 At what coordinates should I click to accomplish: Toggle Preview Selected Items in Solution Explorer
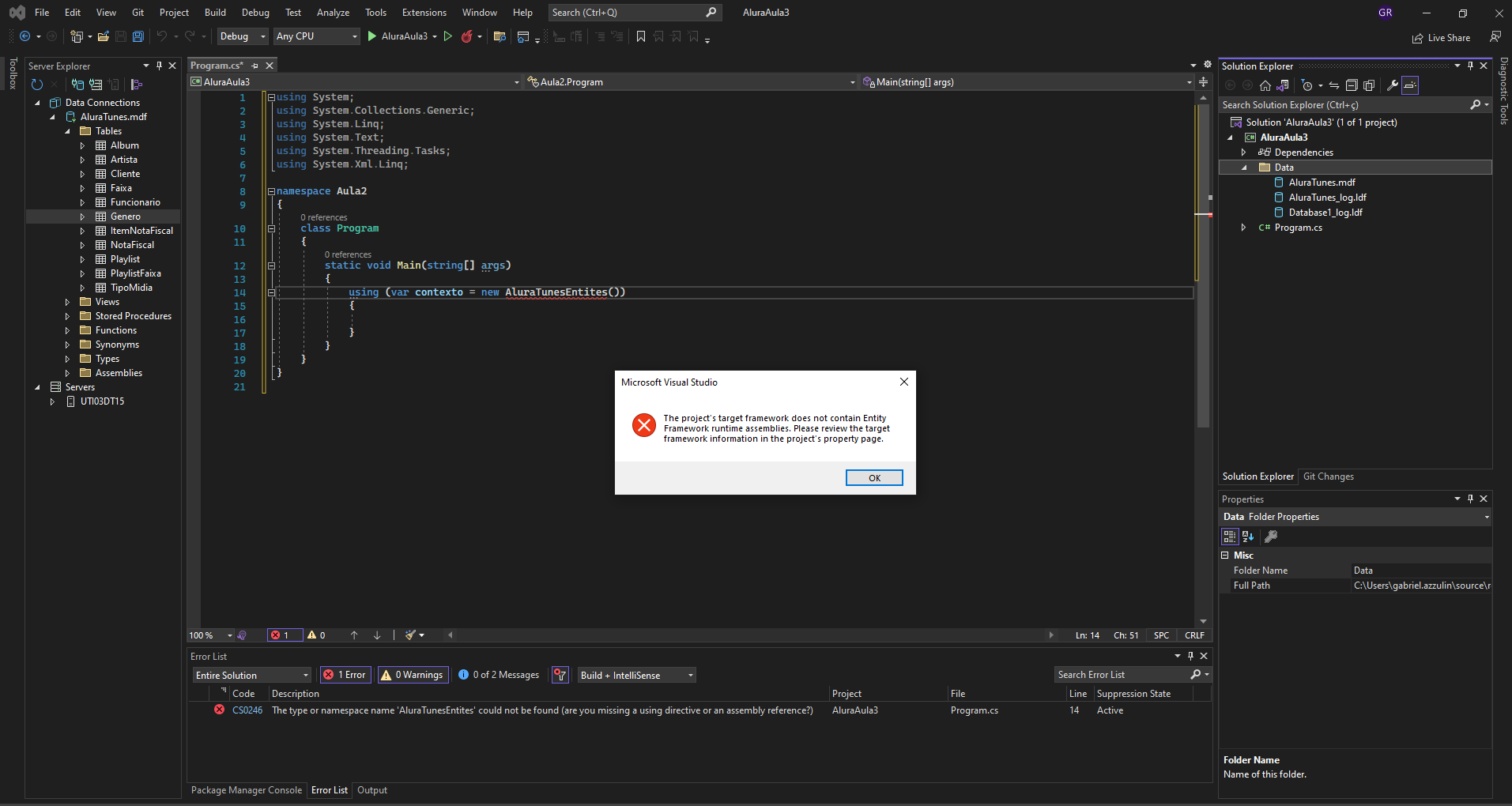point(1410,85)
